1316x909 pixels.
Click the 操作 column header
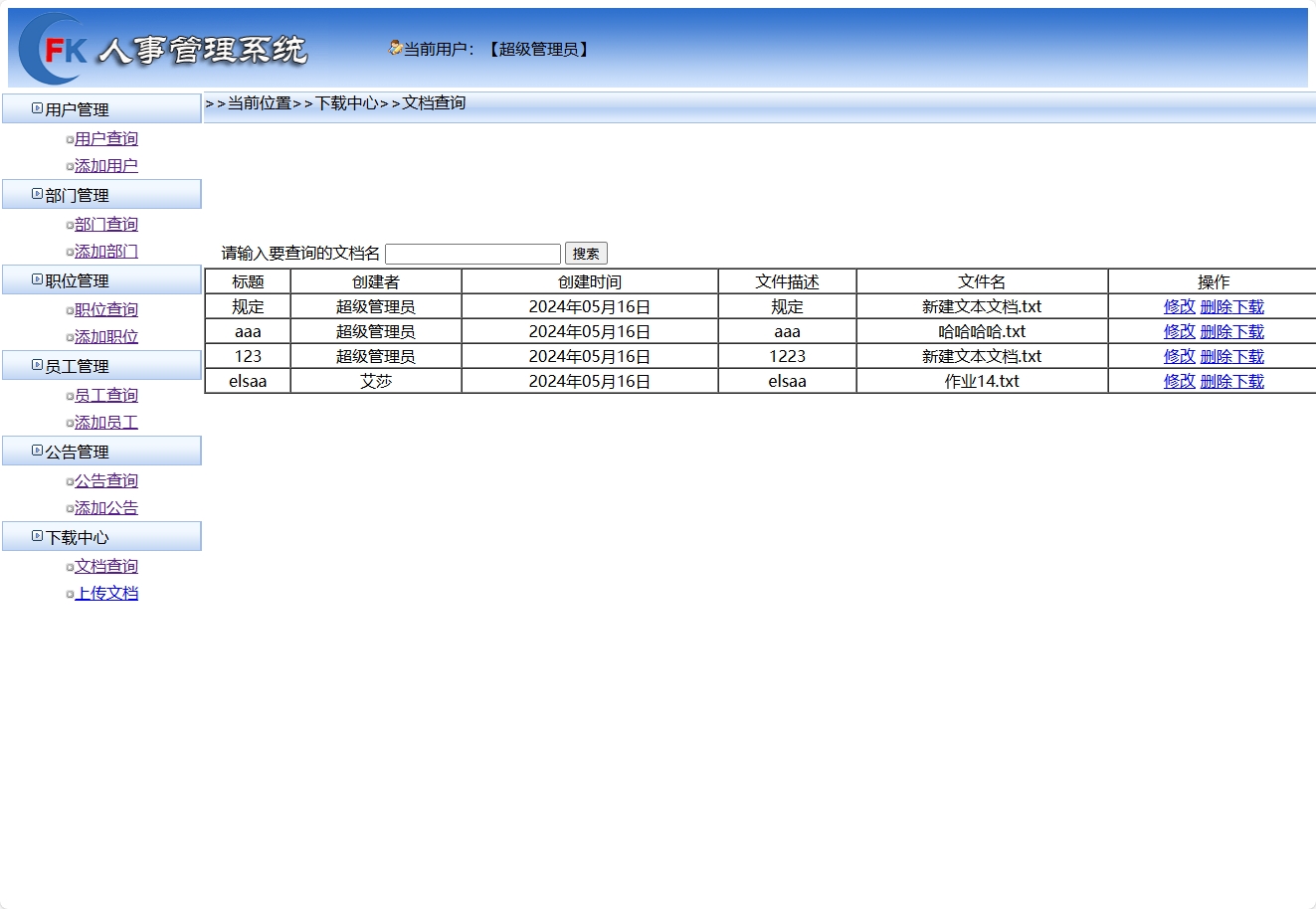pos(1214,282)
